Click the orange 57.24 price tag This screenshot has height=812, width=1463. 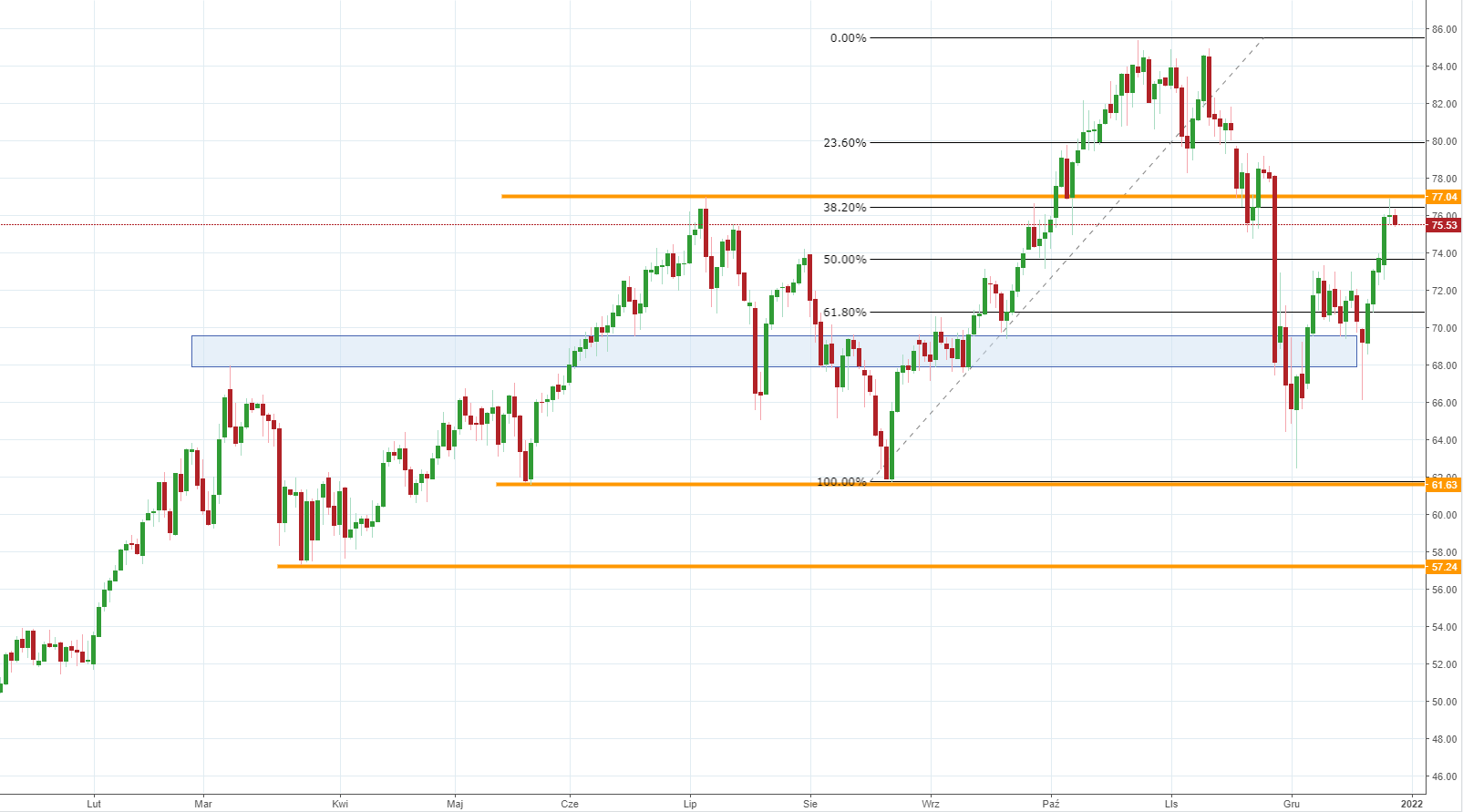1444,567
